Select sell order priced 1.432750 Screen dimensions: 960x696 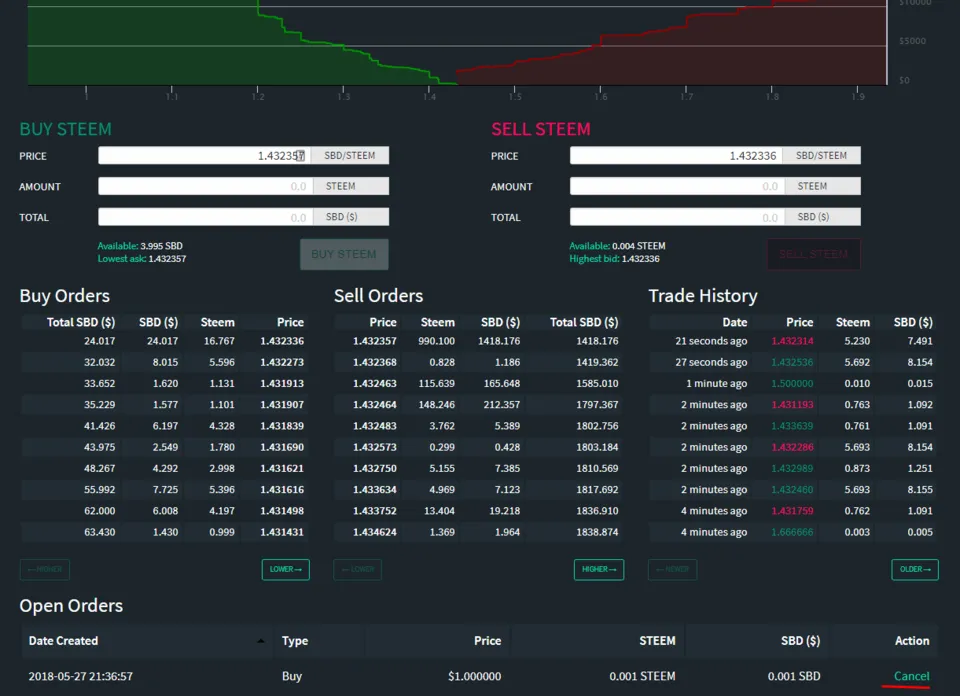coord(479,468)
